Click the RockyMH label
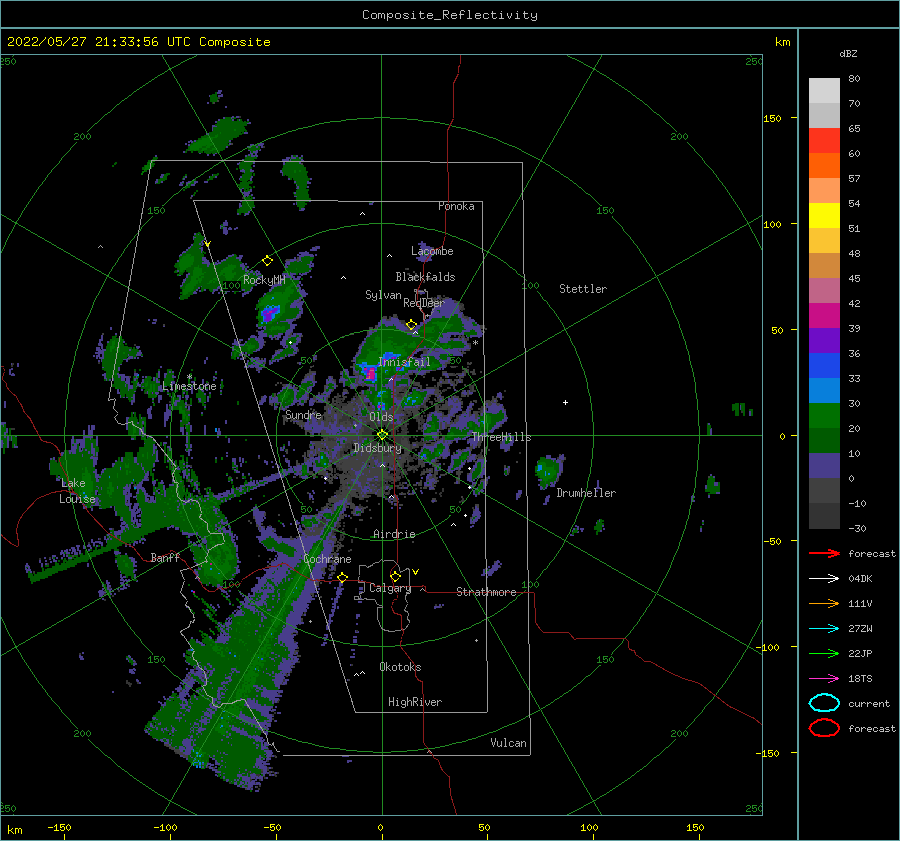Viewport: 900px width, 841px height. coord(264,280)
